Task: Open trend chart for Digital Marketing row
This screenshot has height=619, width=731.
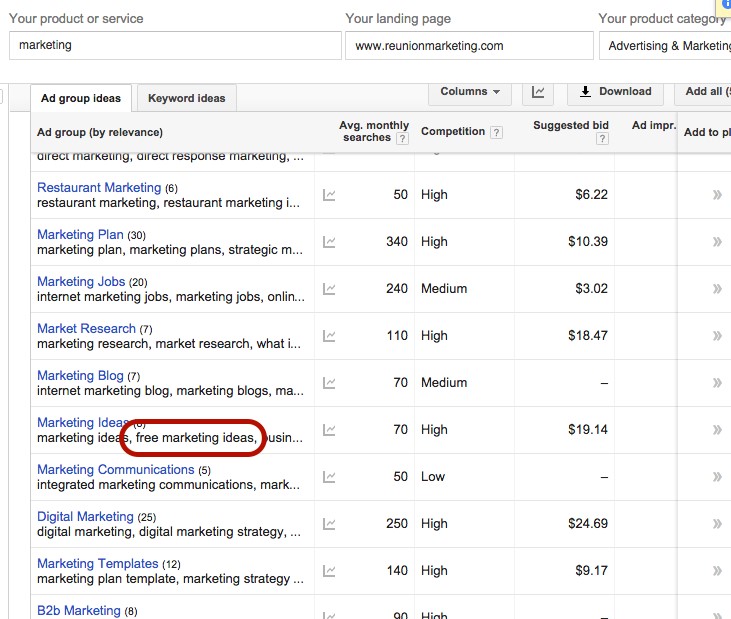Action: pos(329,524)
